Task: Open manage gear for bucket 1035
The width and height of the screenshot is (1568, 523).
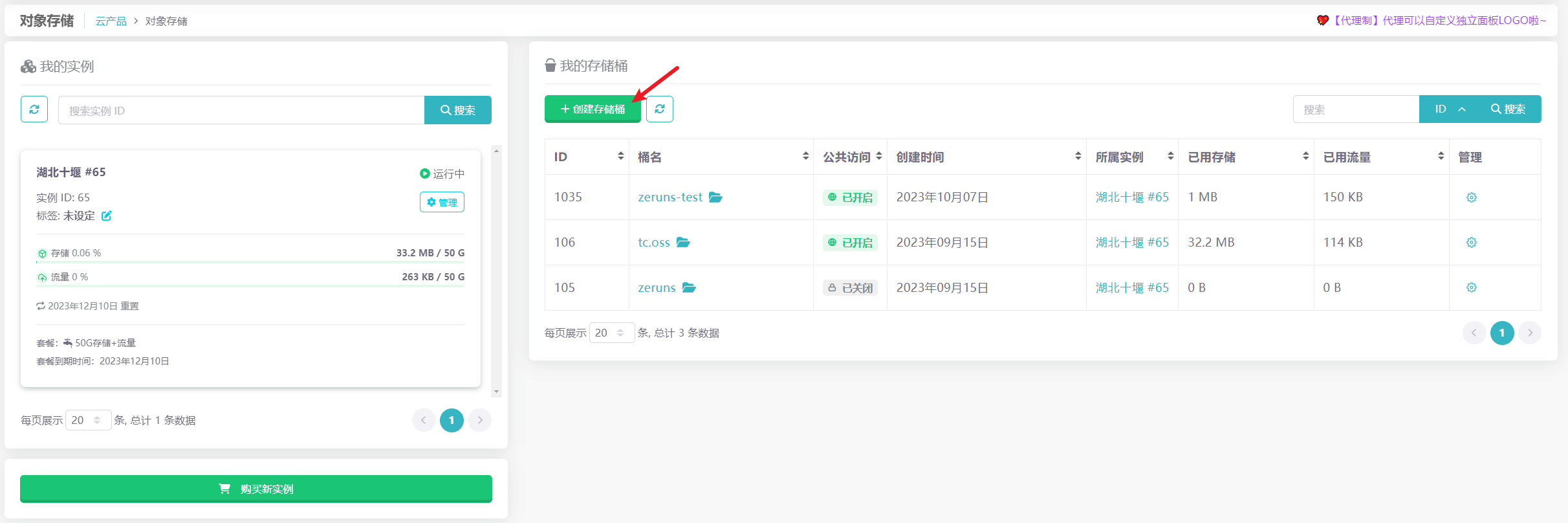Action: click(1472, 197)
